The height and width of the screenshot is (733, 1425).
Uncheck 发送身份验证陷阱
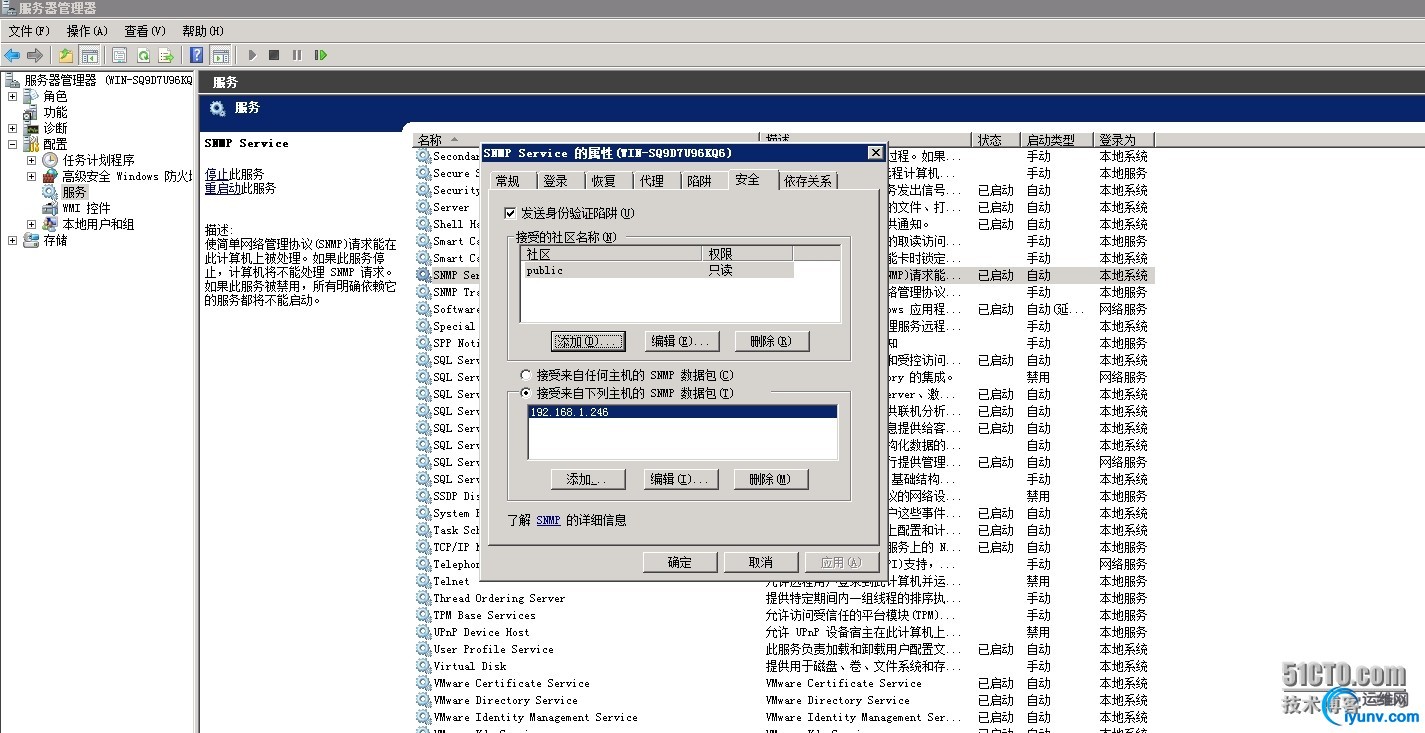coord(510,214)
